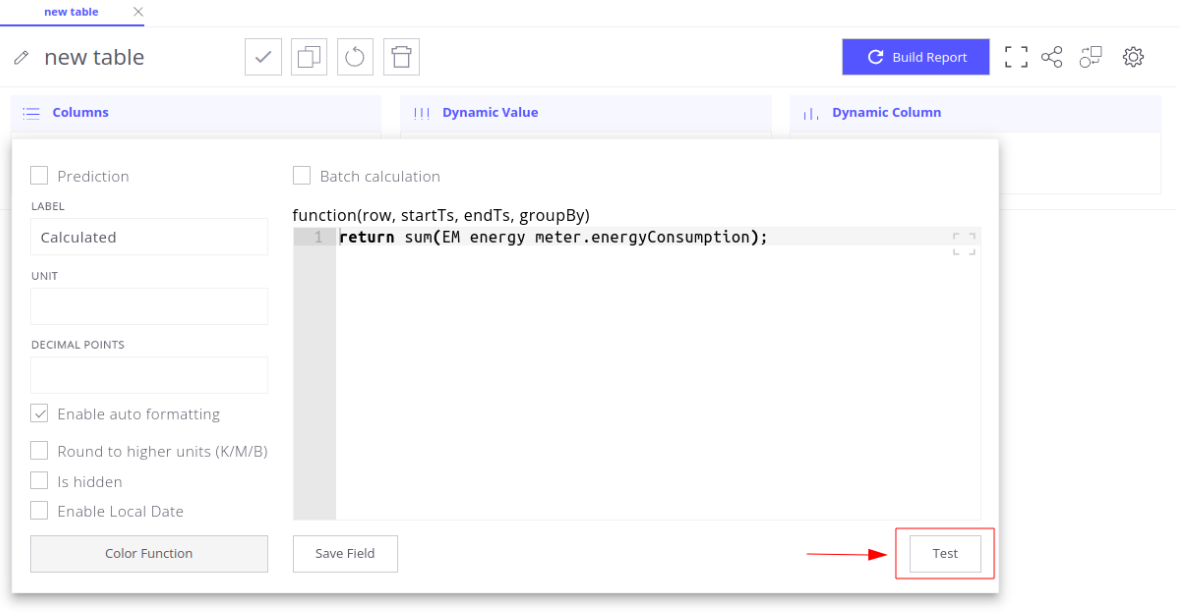Click the checkmark save icon in toolbar

coord(263,57)
